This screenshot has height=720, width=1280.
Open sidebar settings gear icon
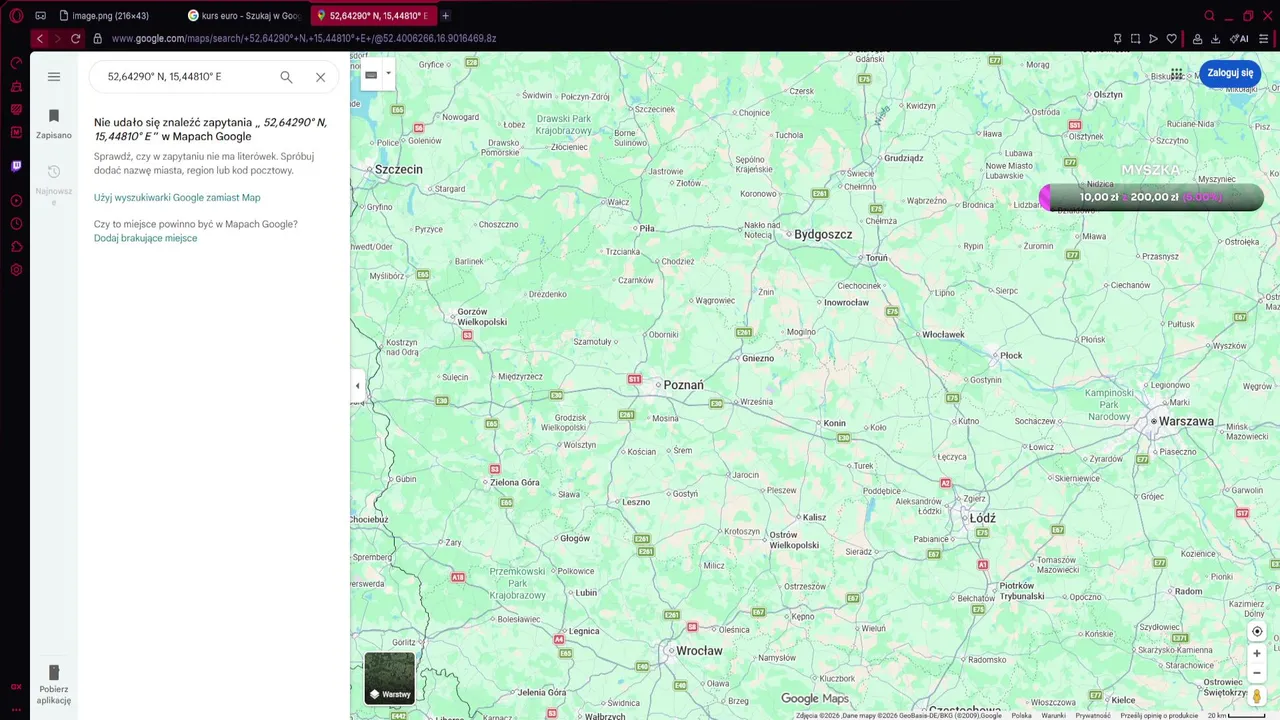[16, 270]
